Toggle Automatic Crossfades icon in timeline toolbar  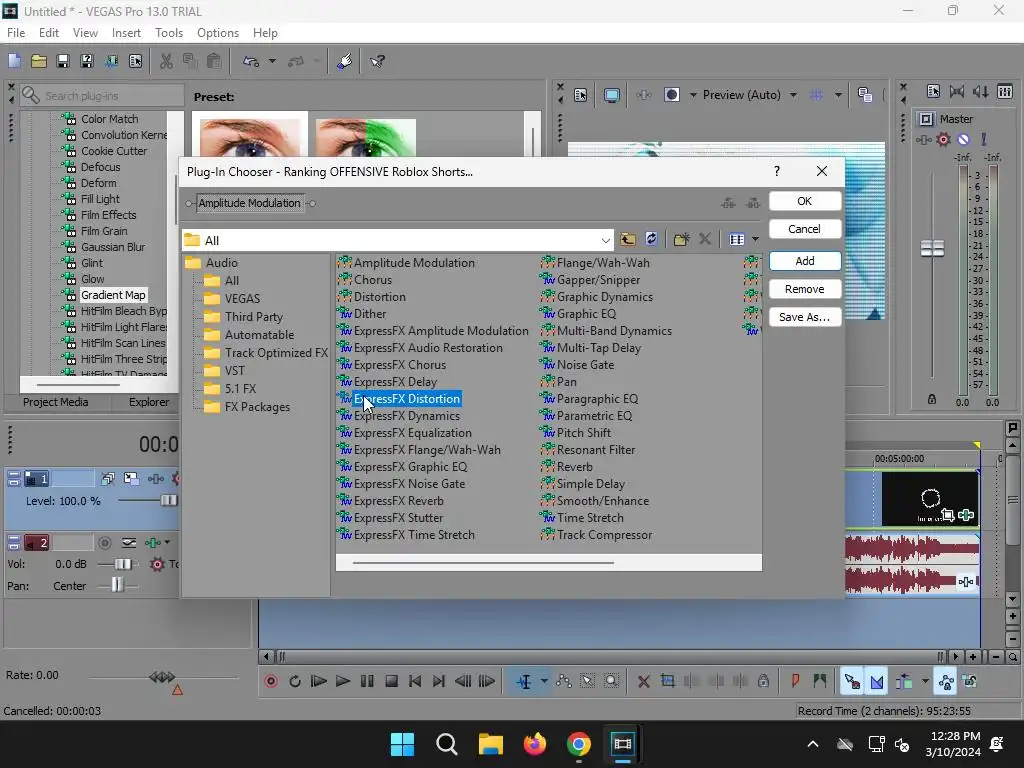876,681
